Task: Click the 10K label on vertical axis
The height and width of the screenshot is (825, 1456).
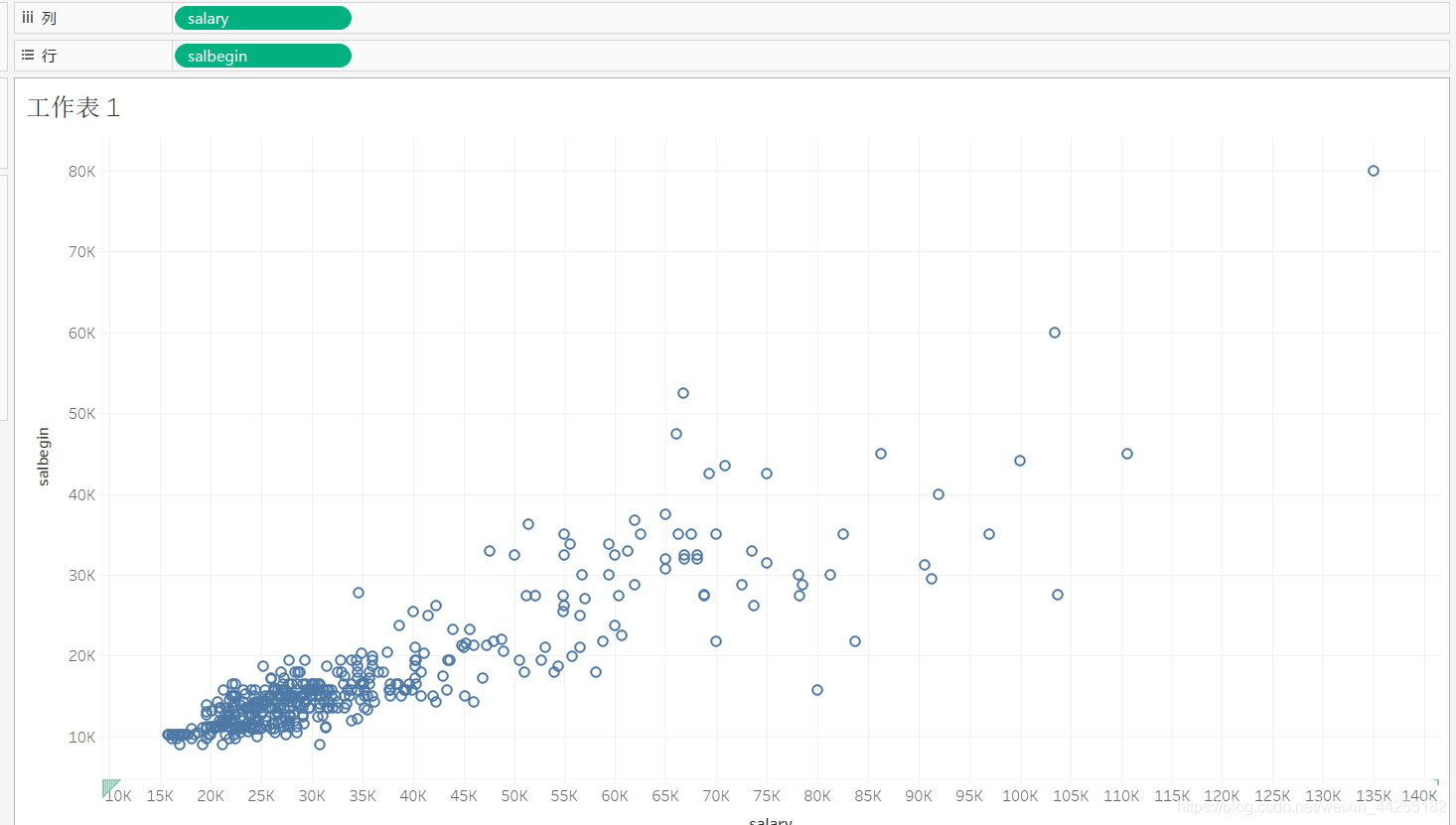Action: [81, 737]
